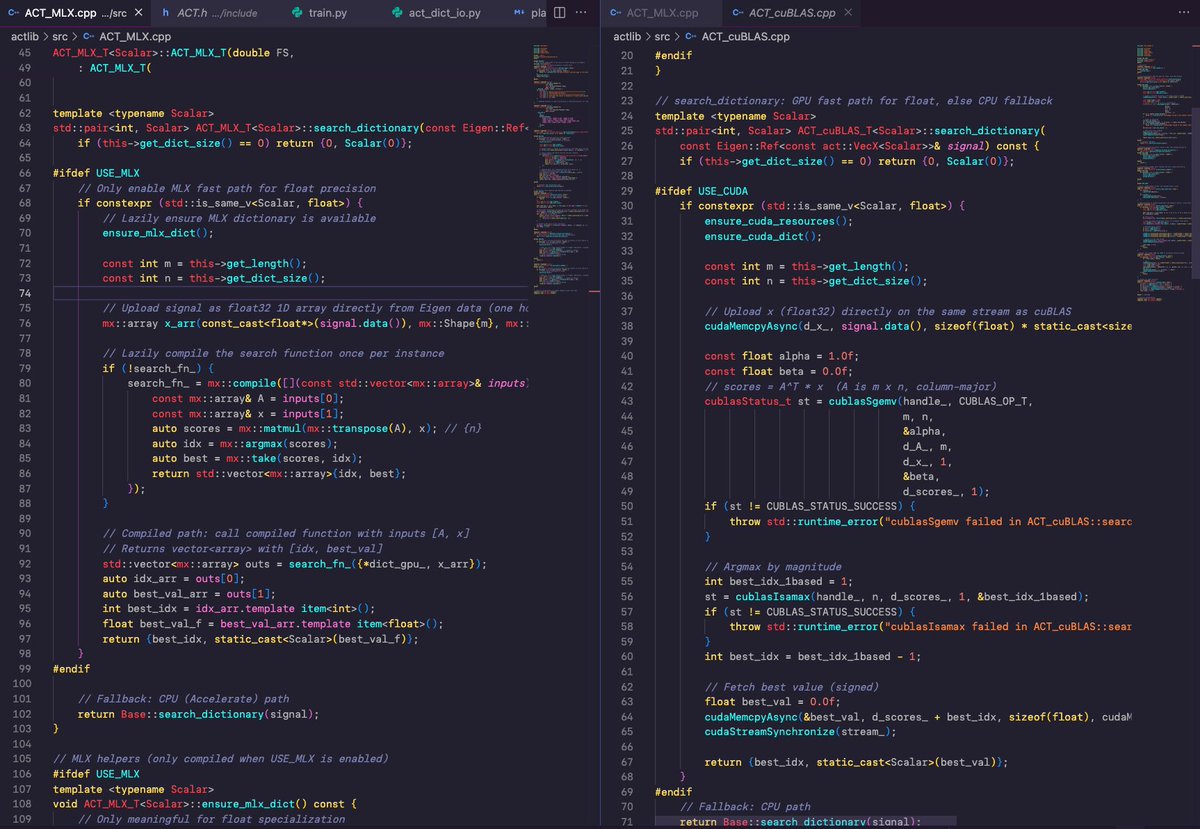This screenshot has width=1200, height=829.
Task: Click 'actlib' breadcrumb in left editor
Action: tap(26, 36)
